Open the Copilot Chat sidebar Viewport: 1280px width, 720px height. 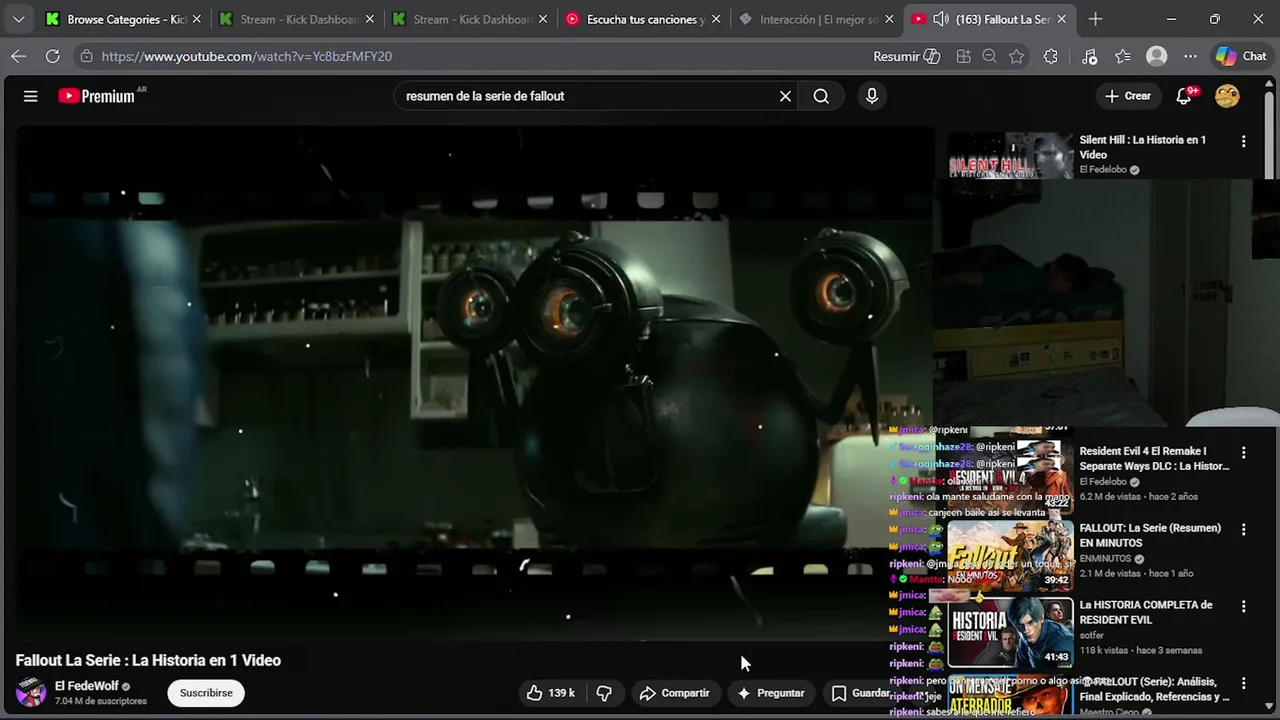coord(1241,56)
